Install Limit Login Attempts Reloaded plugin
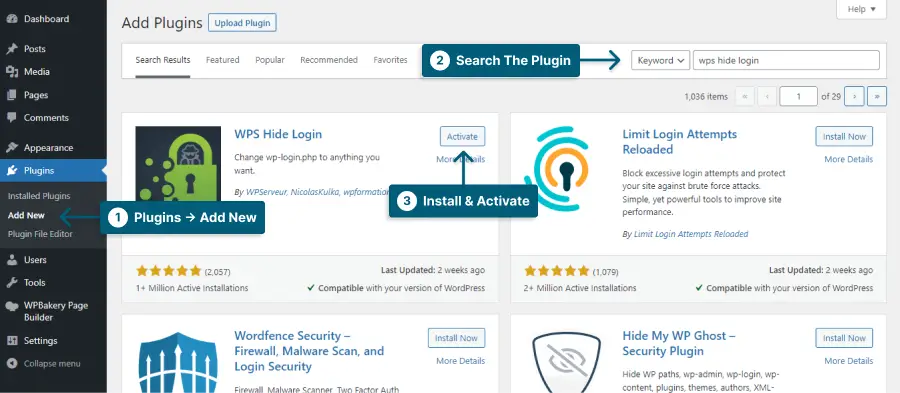 [844, 137]
